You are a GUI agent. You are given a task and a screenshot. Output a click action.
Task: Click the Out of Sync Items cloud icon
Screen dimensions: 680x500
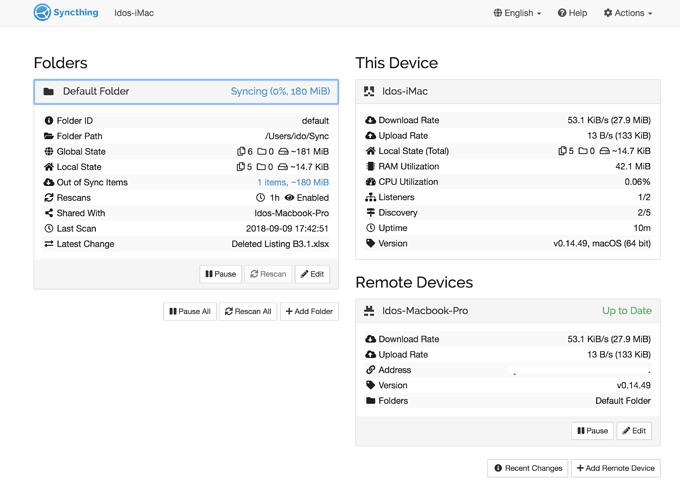[x=49, y=182]
